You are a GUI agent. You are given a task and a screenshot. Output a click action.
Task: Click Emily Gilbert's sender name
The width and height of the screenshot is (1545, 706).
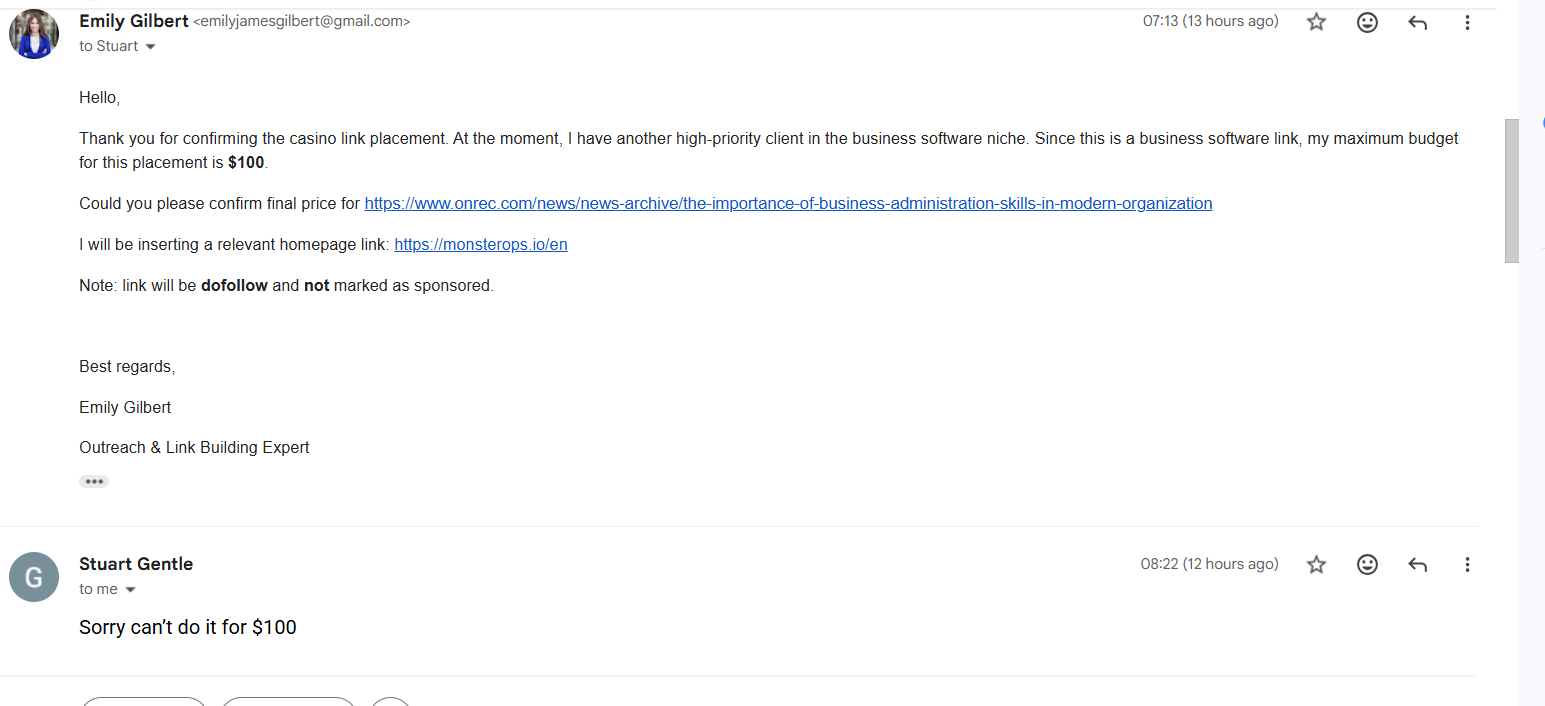pos(133,21)
